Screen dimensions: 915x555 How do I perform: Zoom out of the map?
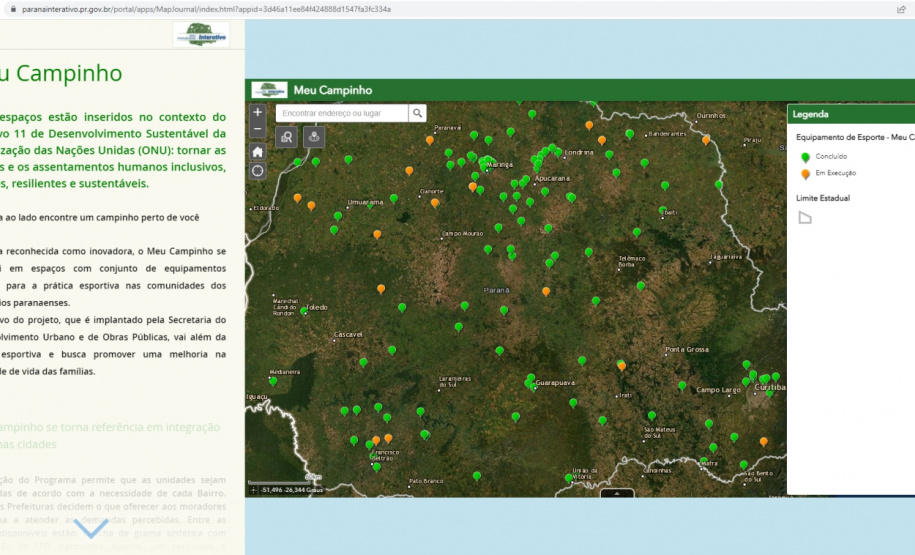tap(258, 129)
